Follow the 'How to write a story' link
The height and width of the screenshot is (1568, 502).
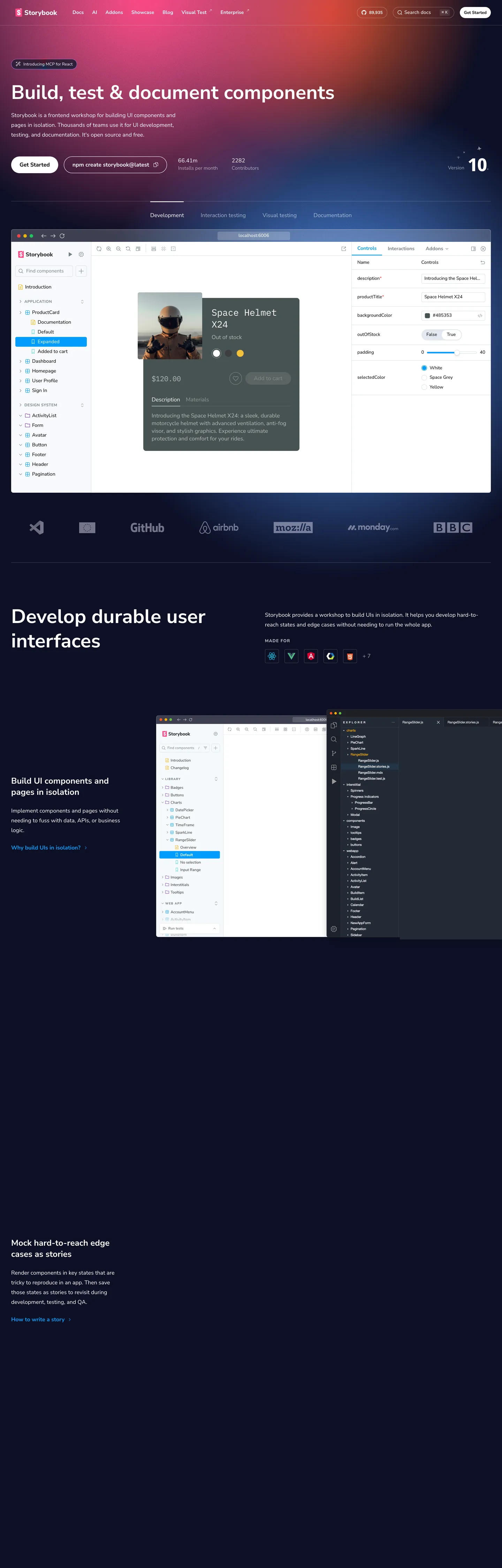click(41, 1320)
